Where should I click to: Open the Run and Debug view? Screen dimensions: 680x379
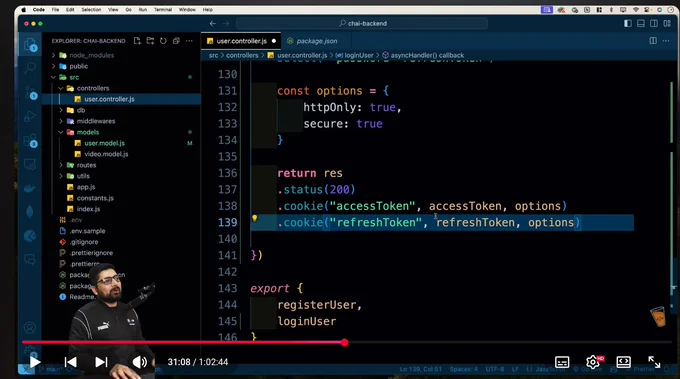(x=30, y=116)
